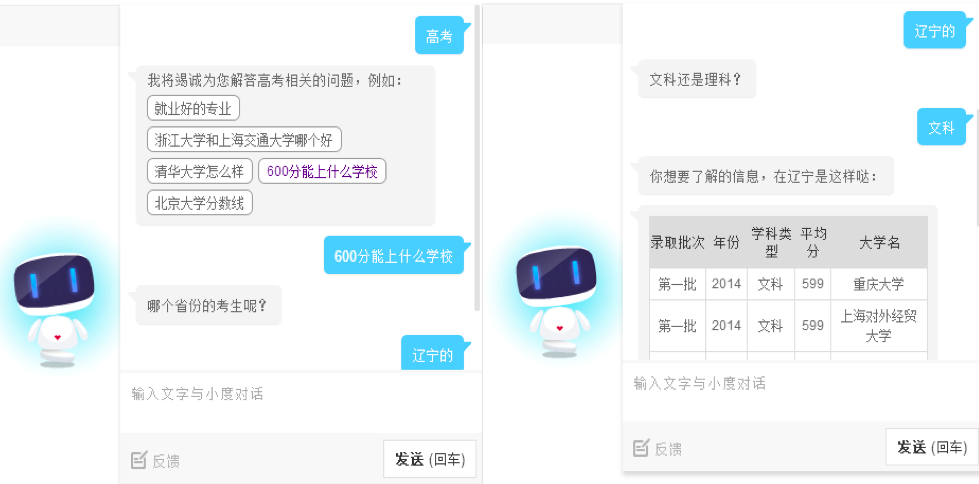
Task: Focus the right chat message input box
Action: pyautogui.click(x=800, y=384)
